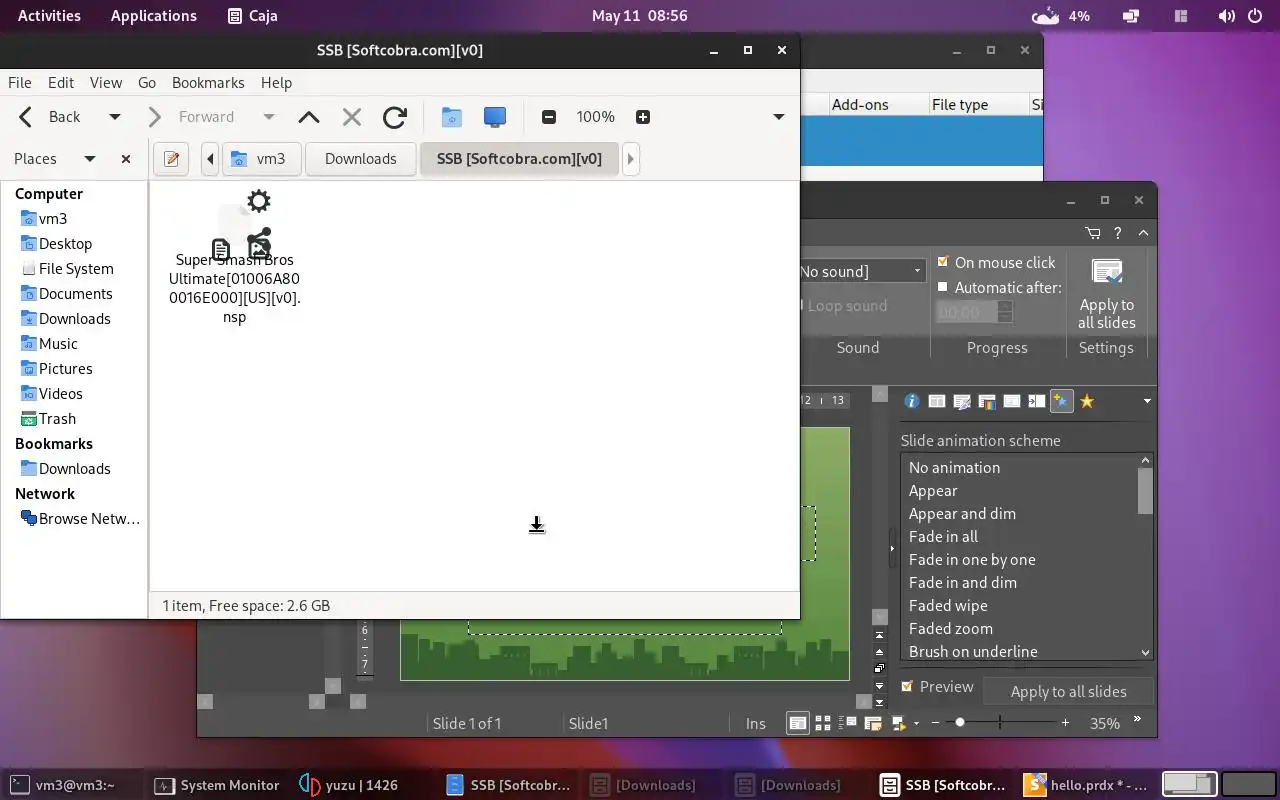Open the Places side pane dropdown

pyautogui.click(x=90, y=159)
